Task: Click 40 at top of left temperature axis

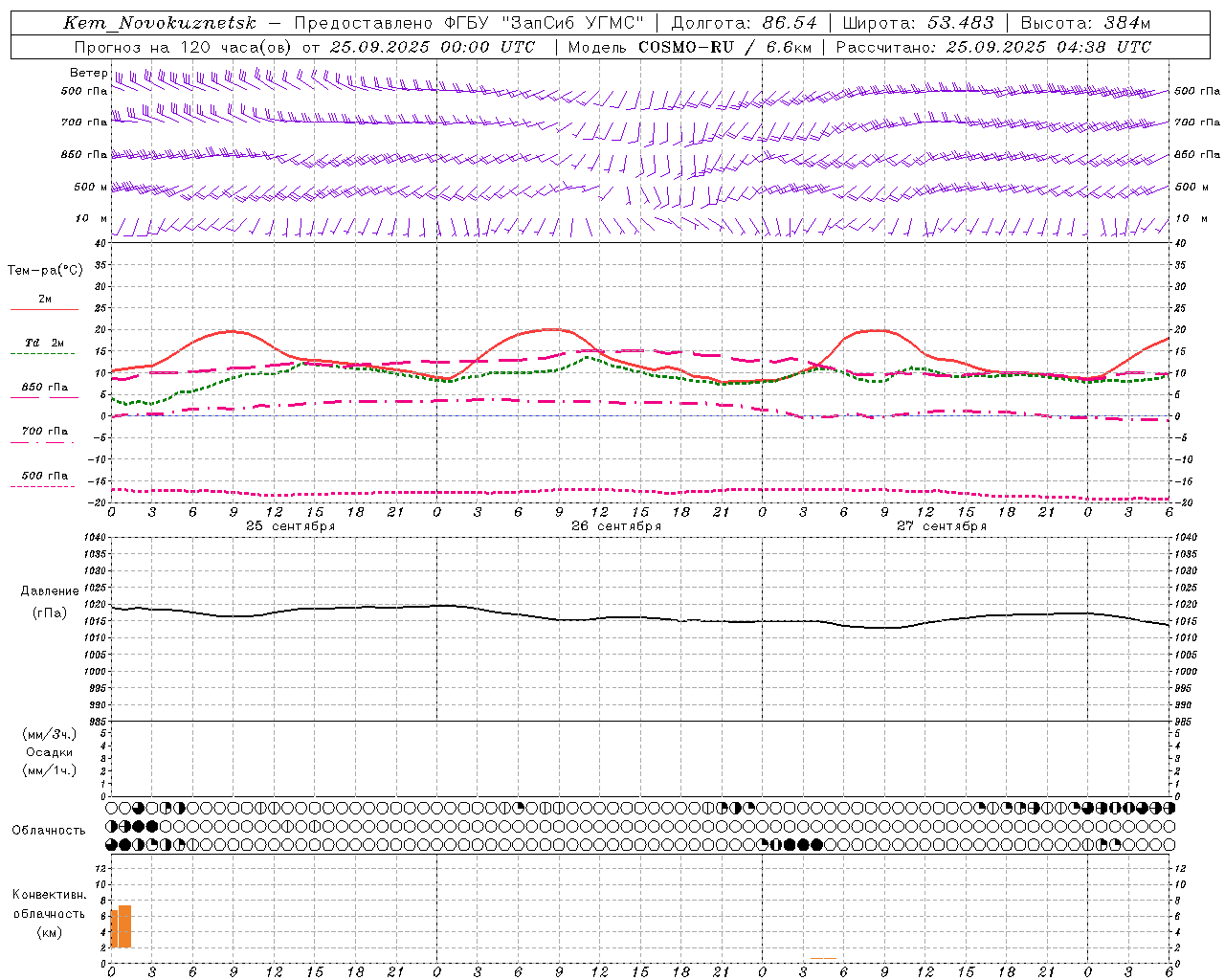Action: 100,243
